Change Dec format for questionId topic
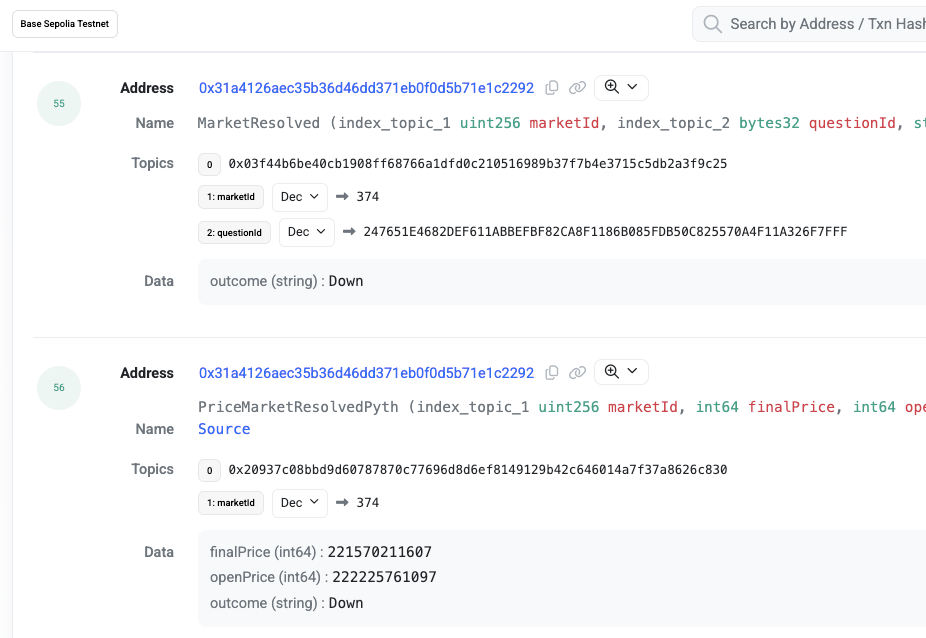 [x=307, y=232]
